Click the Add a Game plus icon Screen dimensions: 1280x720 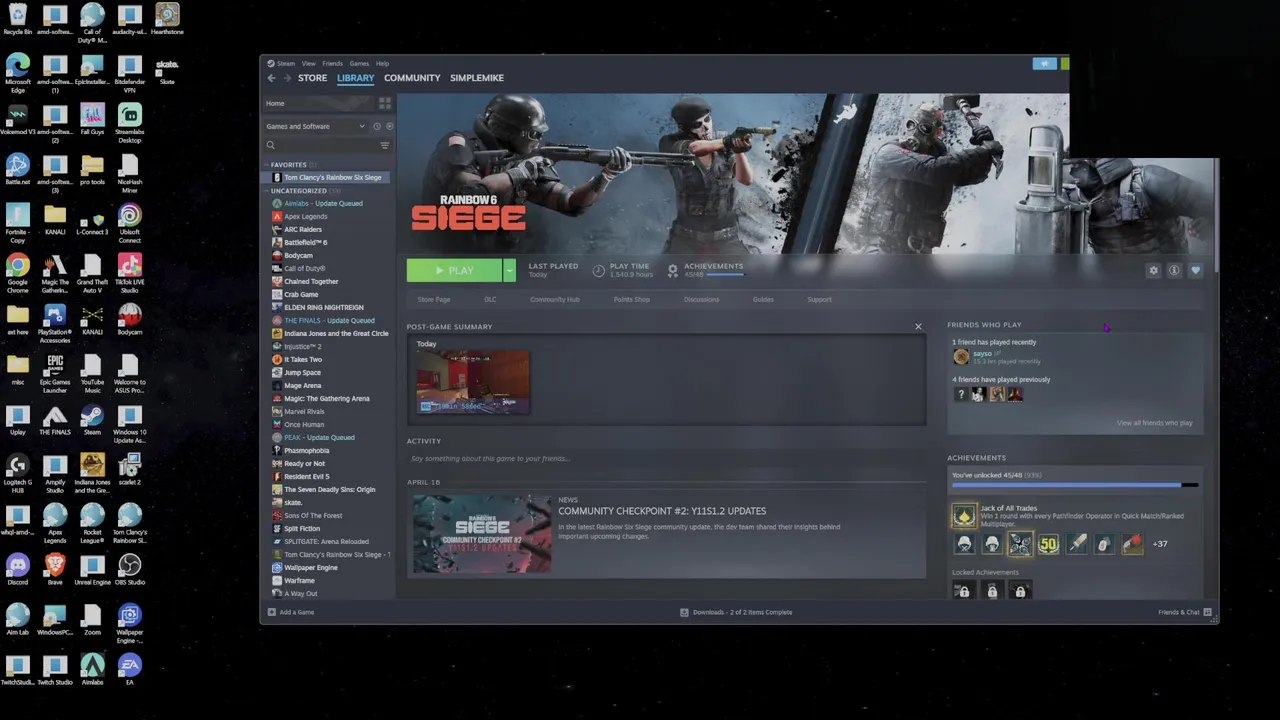(271, 612)
